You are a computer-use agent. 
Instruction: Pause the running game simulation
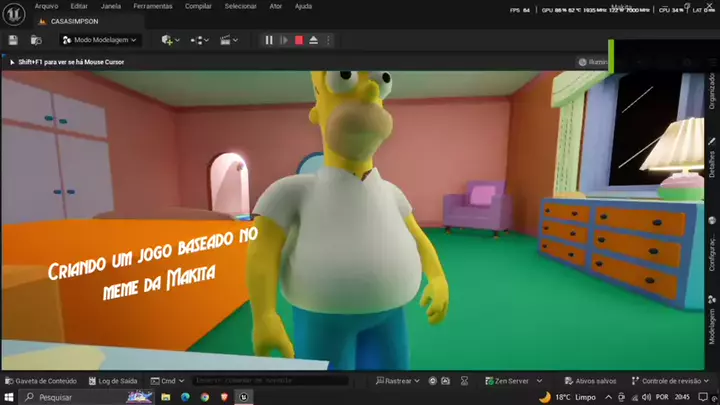pyautogui.click(x=268, y=40)
